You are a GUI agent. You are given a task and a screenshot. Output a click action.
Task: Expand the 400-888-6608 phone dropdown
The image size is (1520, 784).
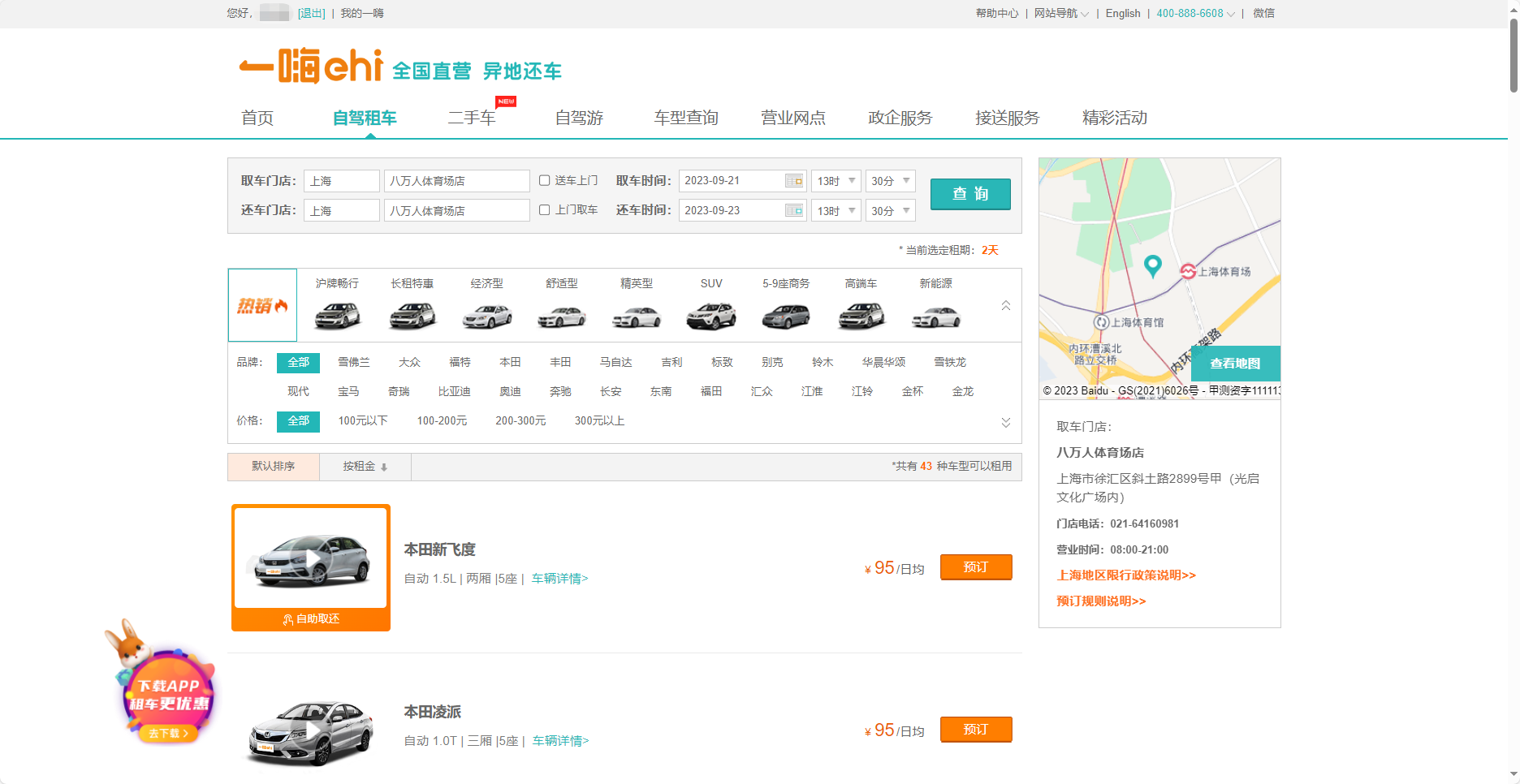(1195, 13)
